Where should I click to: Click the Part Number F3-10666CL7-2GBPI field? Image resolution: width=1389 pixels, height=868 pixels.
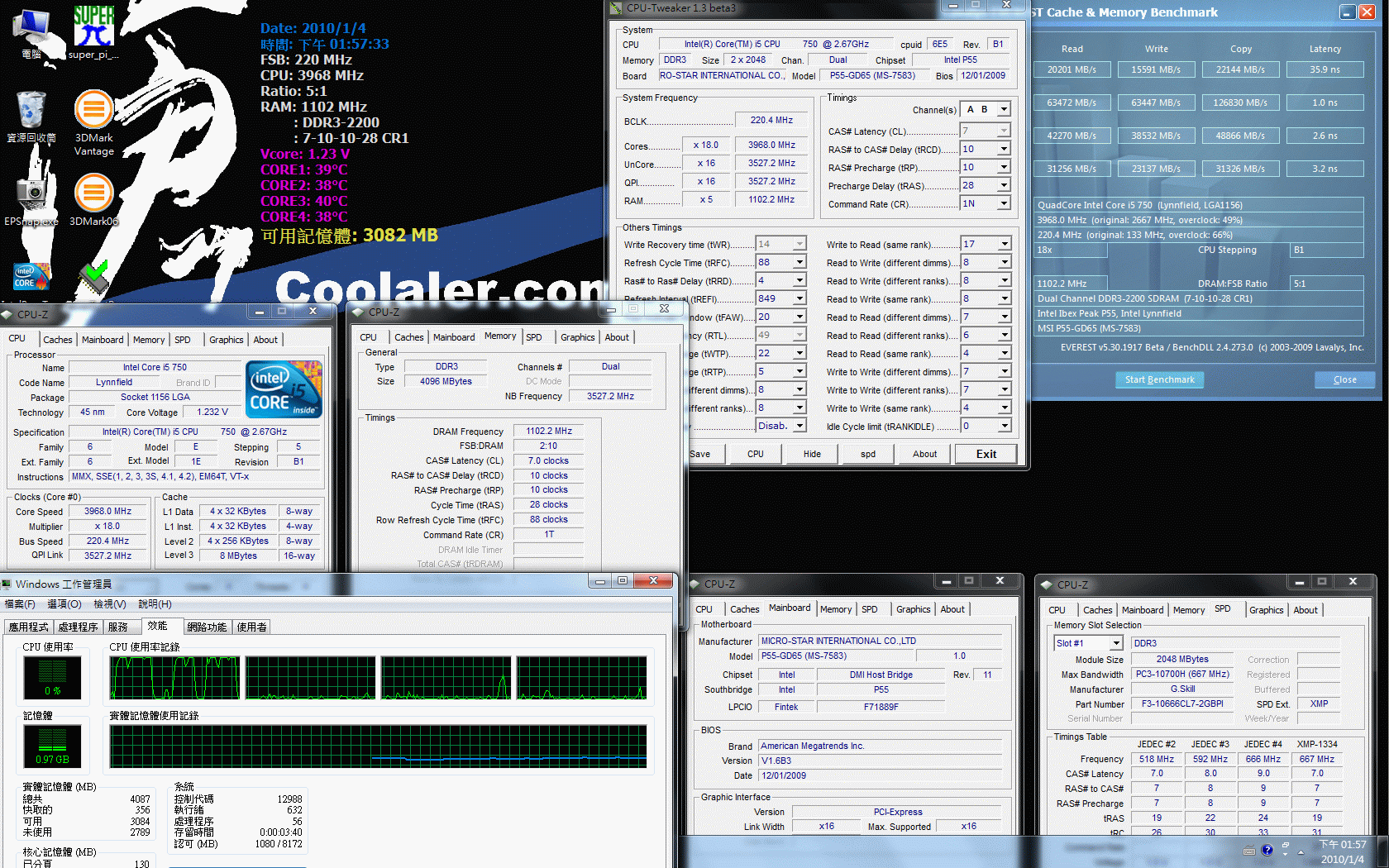1182,704
